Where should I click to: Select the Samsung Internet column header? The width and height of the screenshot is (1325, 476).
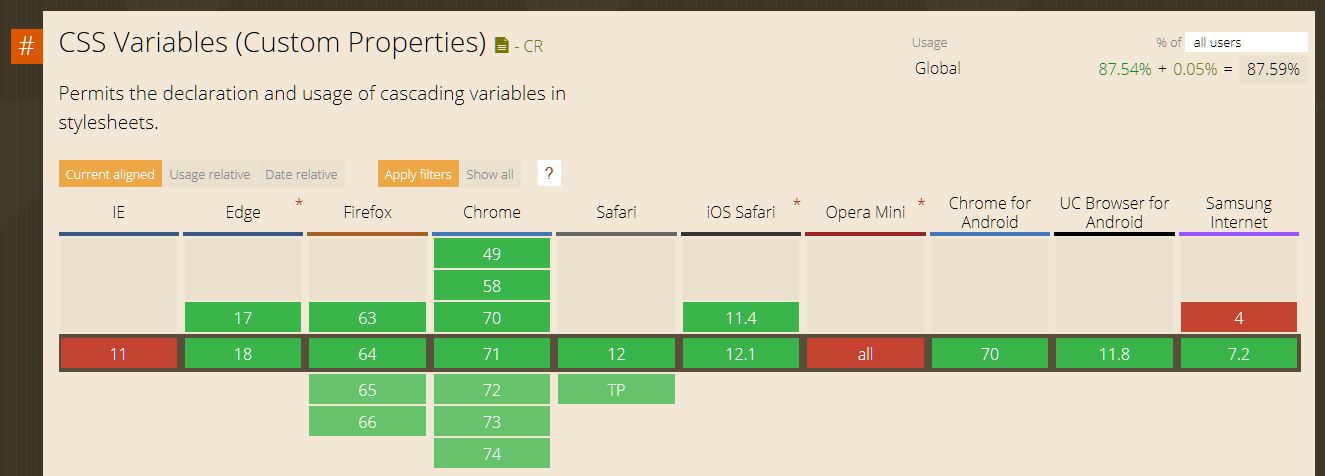[1239, 212]
